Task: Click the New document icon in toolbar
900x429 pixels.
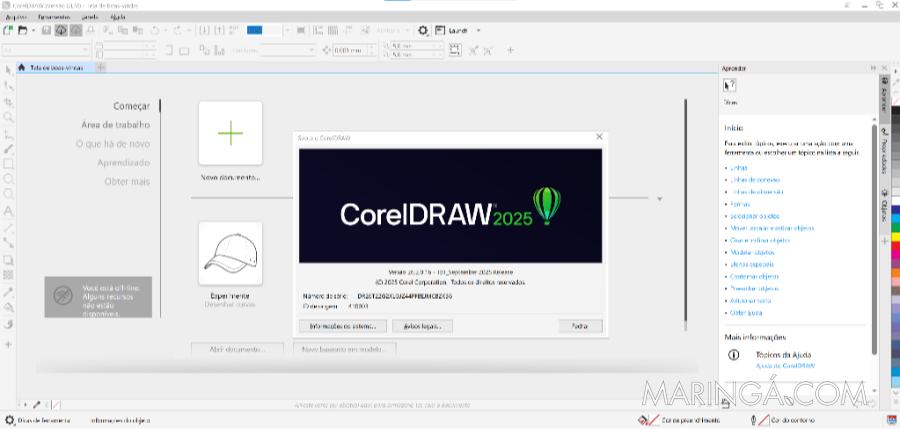Action: pos(9,30)
